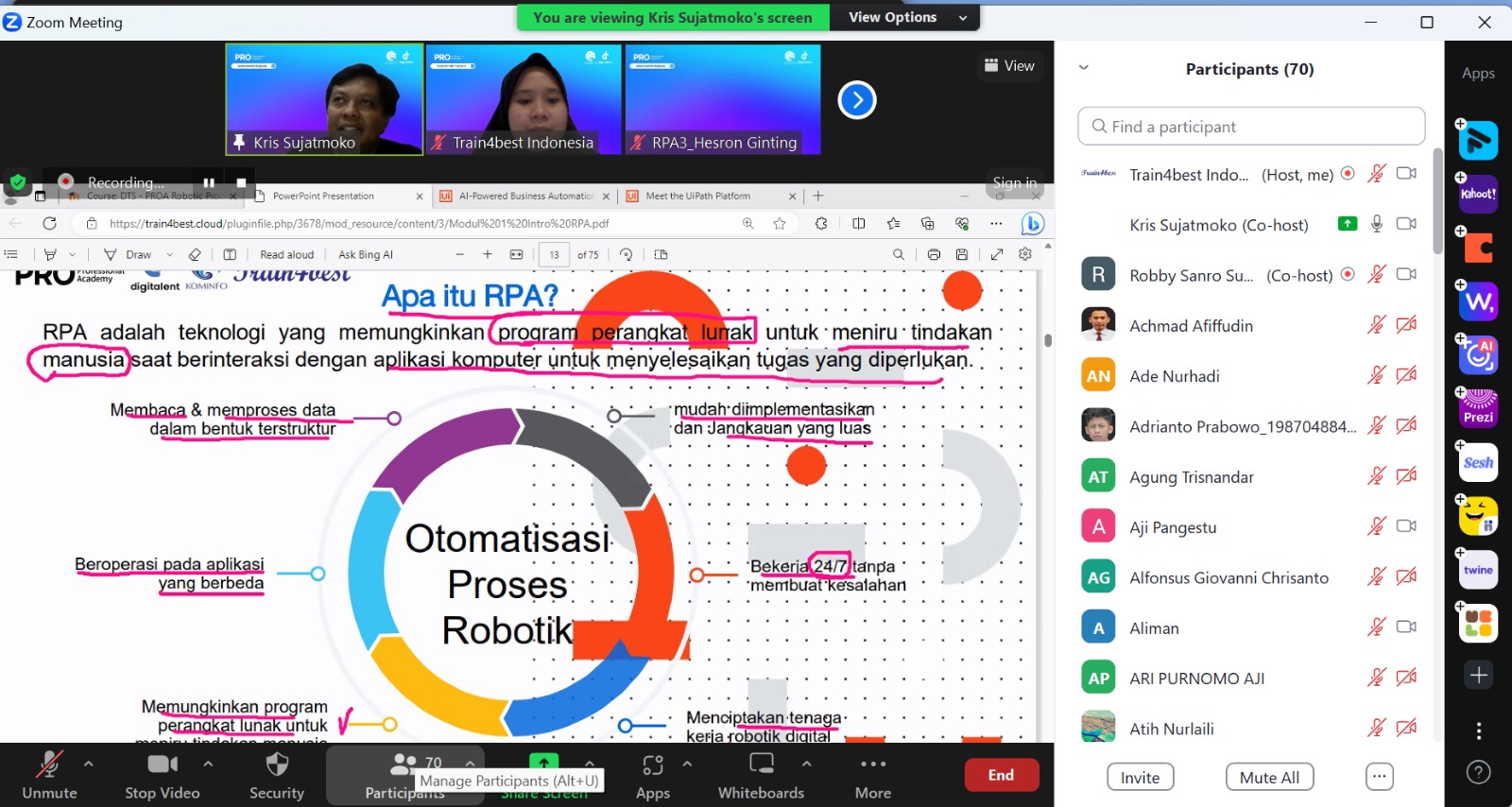Switch to Course: DTS - PROA Robotic tab
The height and width of the screenshot is (807, 1512).
(151, 196)
